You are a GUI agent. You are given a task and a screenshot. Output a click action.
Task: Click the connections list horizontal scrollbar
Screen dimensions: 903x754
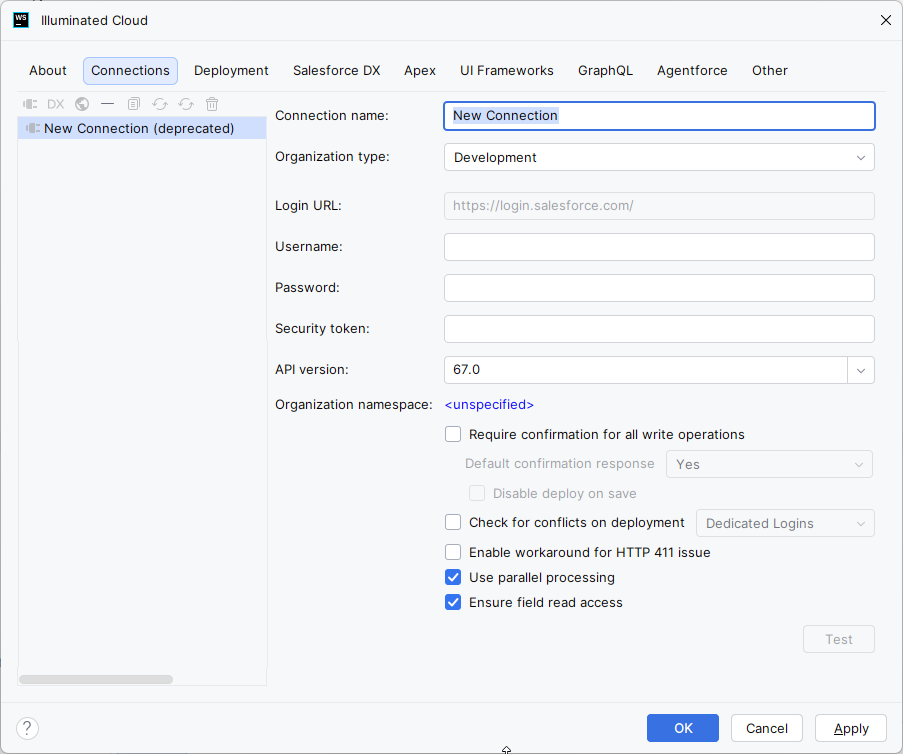[96, 679]
